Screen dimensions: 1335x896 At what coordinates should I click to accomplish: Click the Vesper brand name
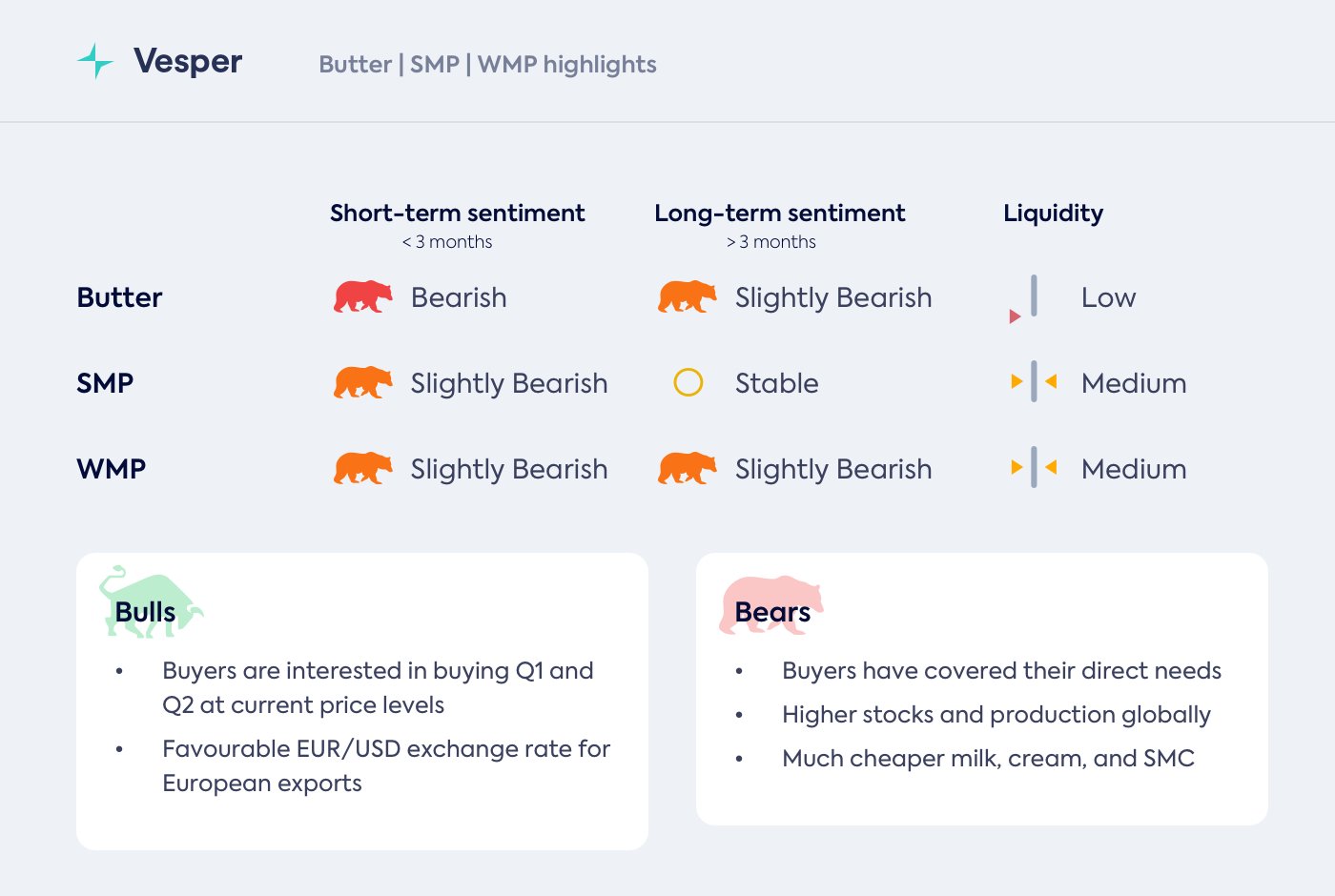[188, 62]
